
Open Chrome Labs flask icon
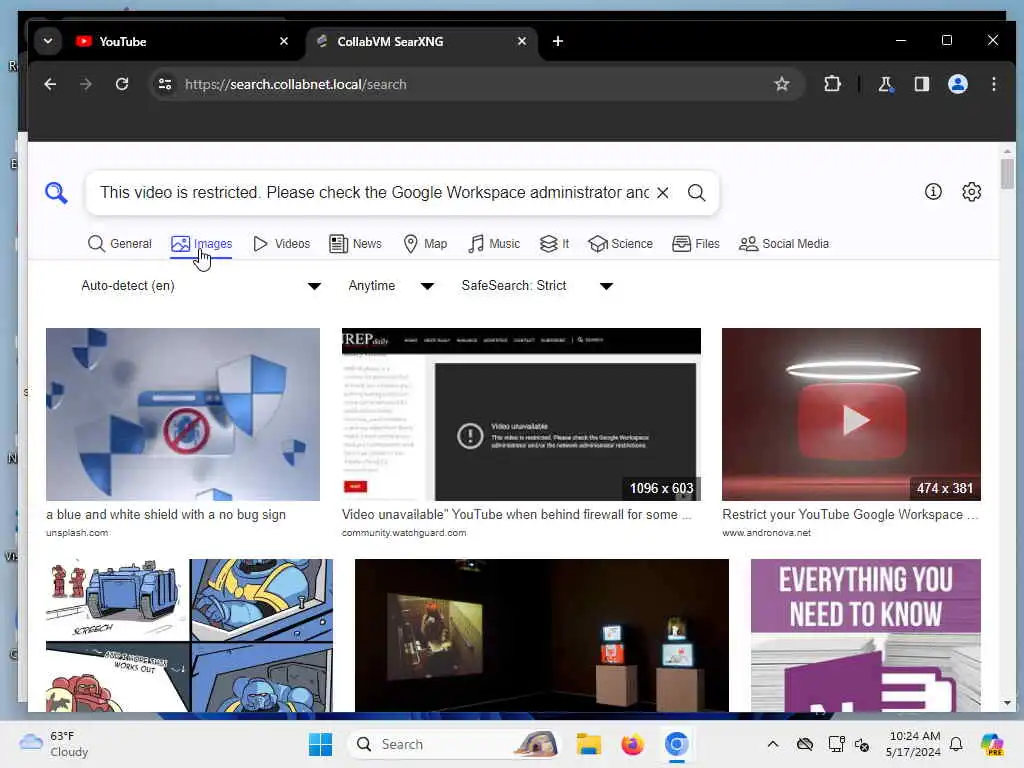tap(886, 84)
